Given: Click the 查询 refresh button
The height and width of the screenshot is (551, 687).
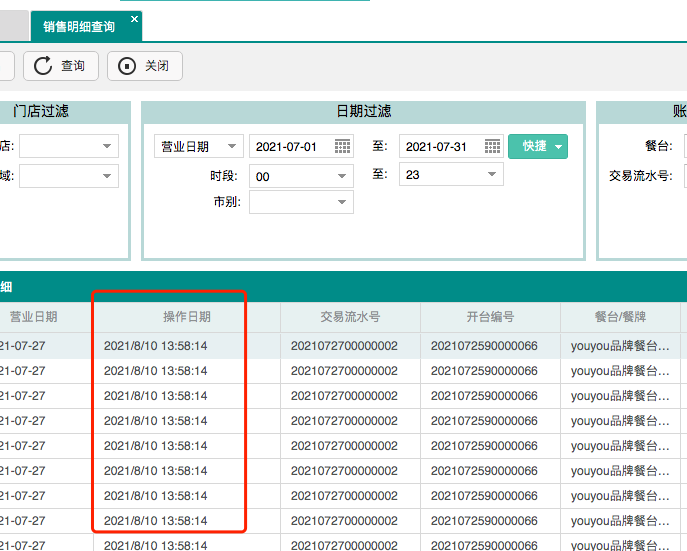Looking at the screenshot, I should (60, 66).
